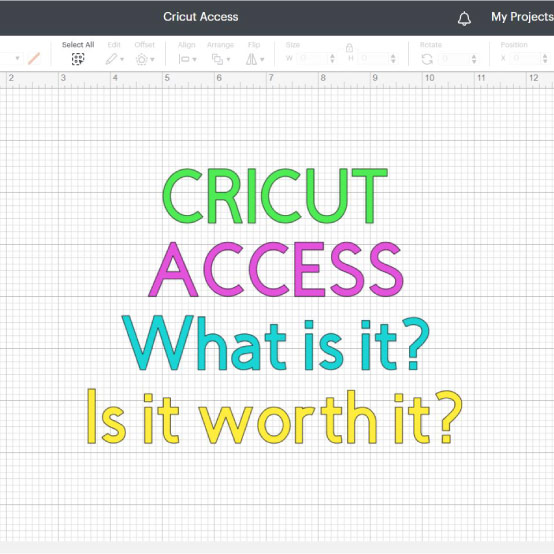Image resolution: width=554 pixels, height=554 pixels.
Task: Click the Rotate icon
Action: click(427, 59)
